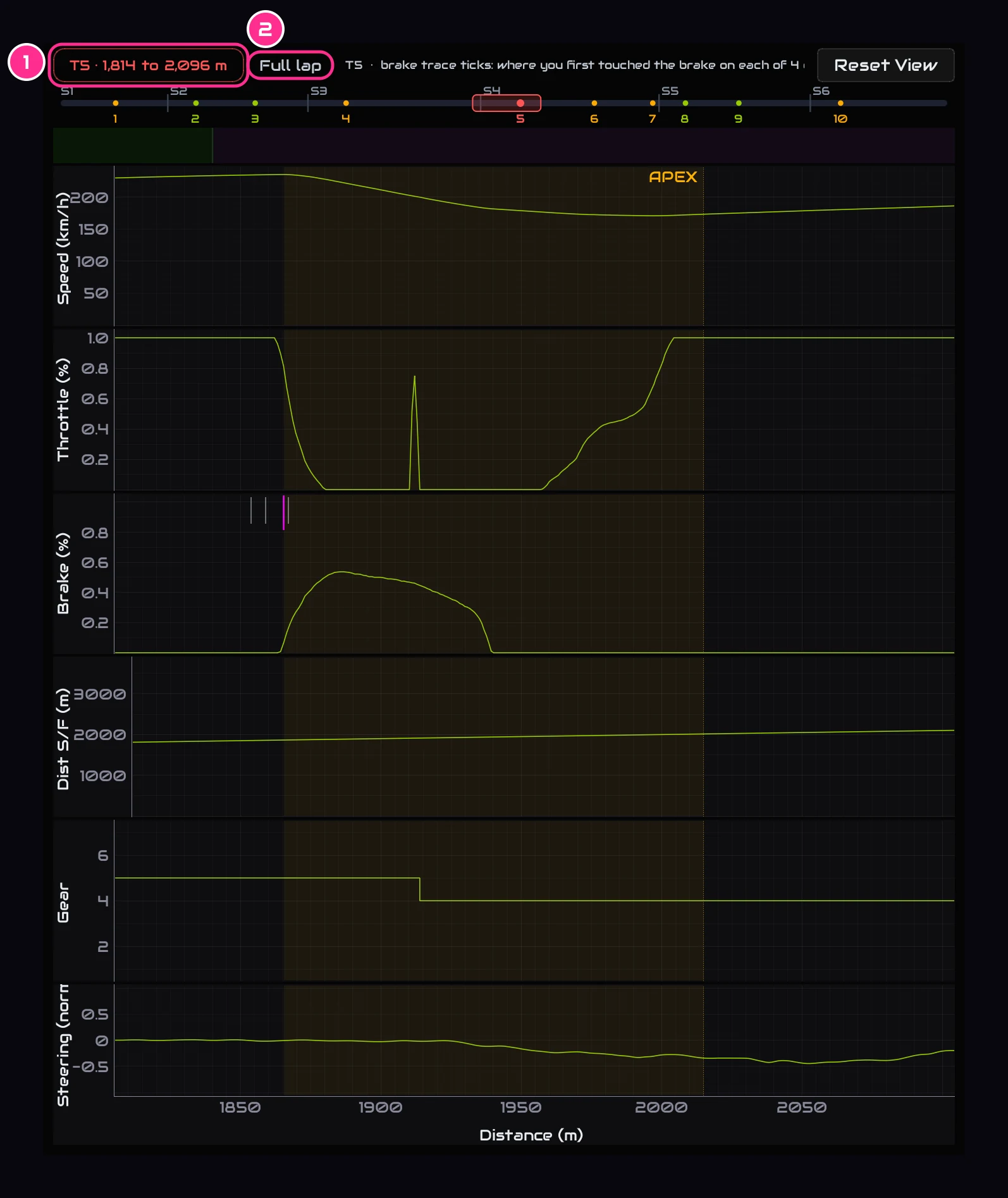This screenshot has height=1198, width=1008.
Task: Click the T5 1,814 to 2,096 m range button
Action: [148, 65]
